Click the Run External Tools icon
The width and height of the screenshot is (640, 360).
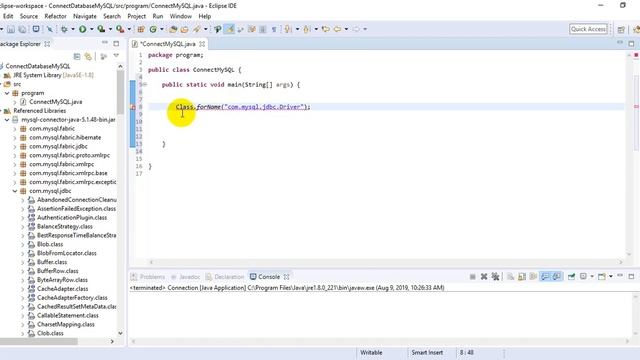[120, 29]
